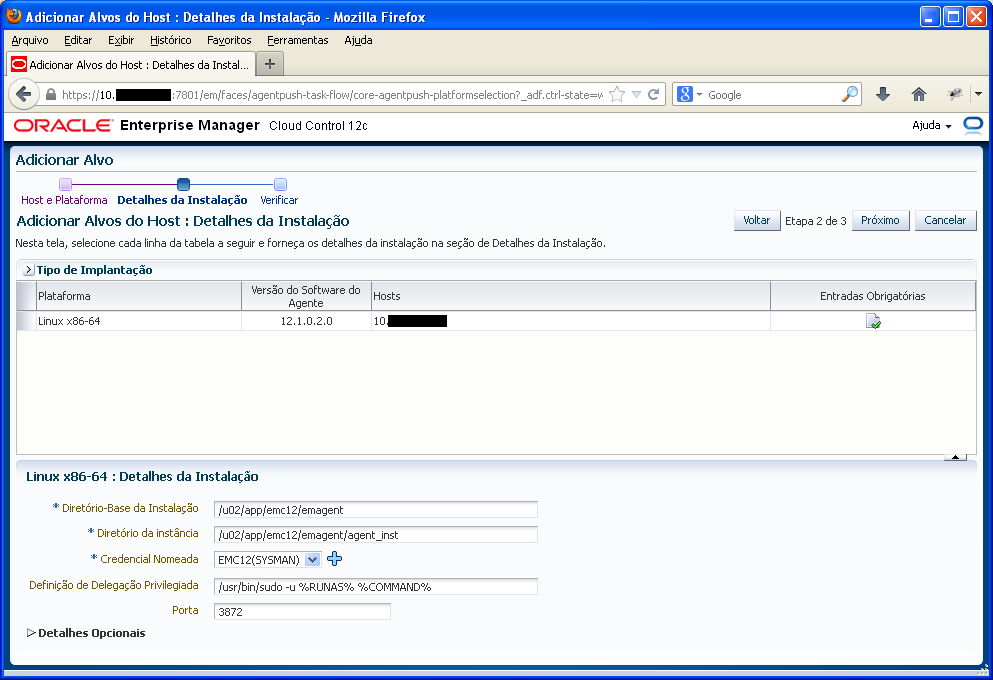The image size is (993, 680).
Task: Open the Ferramentas menu
Action: tap(298, 40)
